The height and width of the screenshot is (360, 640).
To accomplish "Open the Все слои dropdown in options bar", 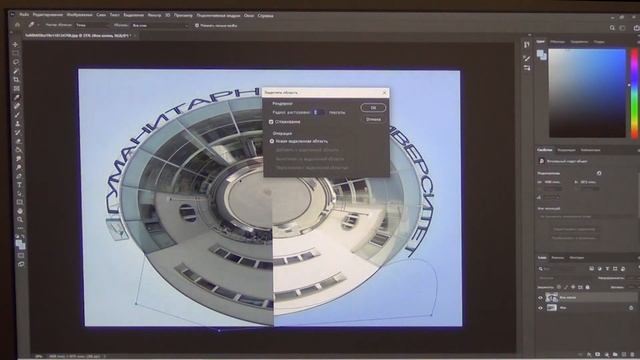I will pos(160,25).
